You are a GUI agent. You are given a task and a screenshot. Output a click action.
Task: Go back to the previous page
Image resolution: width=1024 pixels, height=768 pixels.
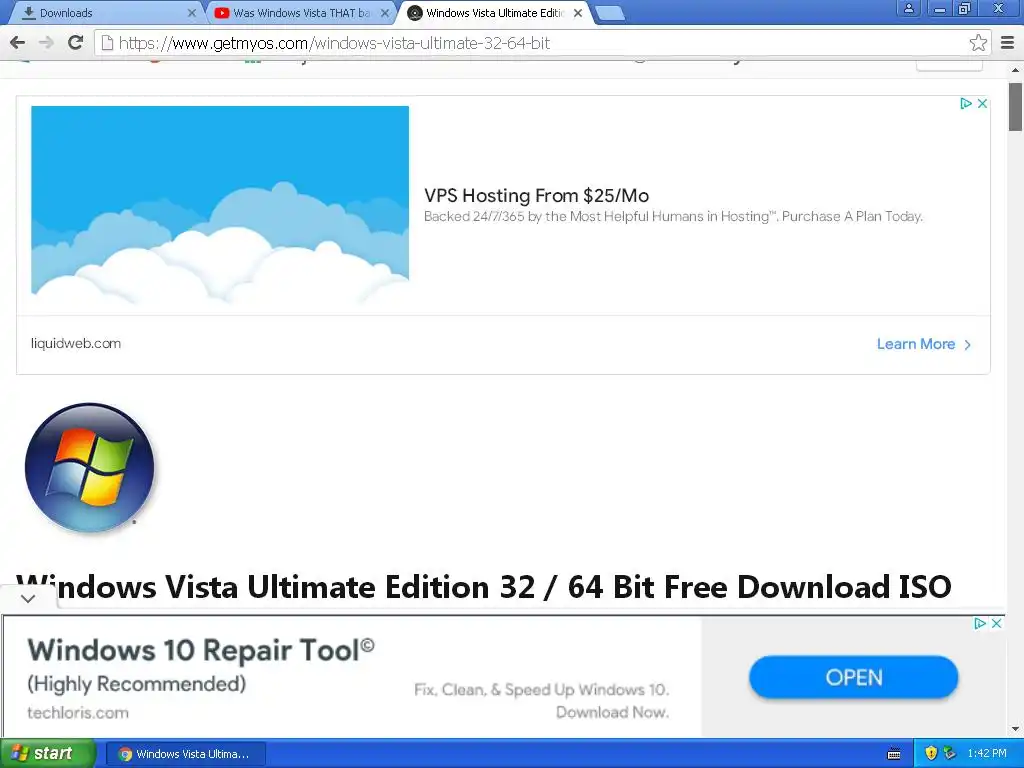pyautogui.click(x=18, y=42)
